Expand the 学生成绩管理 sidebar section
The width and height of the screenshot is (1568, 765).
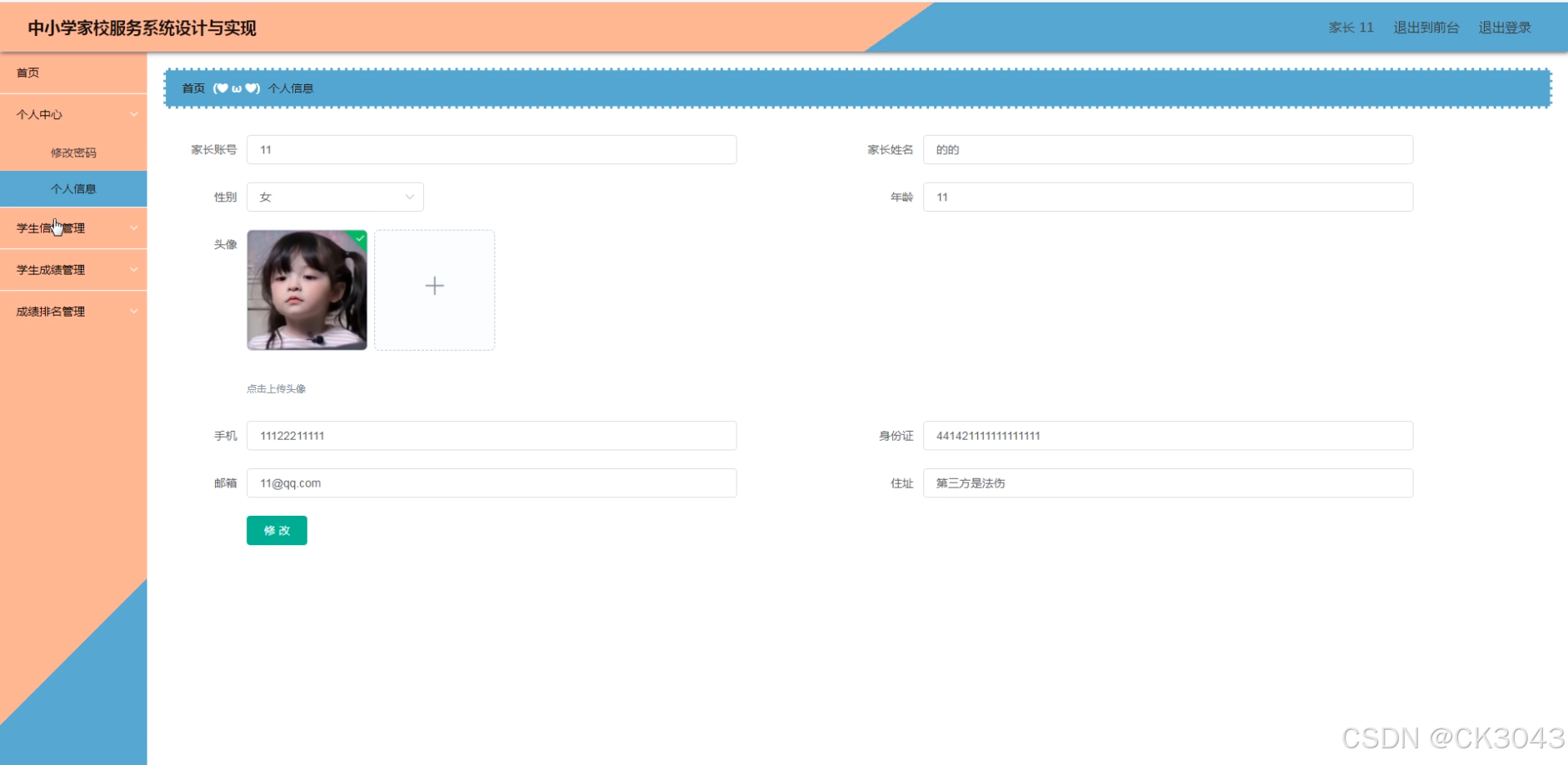[73, 269]
